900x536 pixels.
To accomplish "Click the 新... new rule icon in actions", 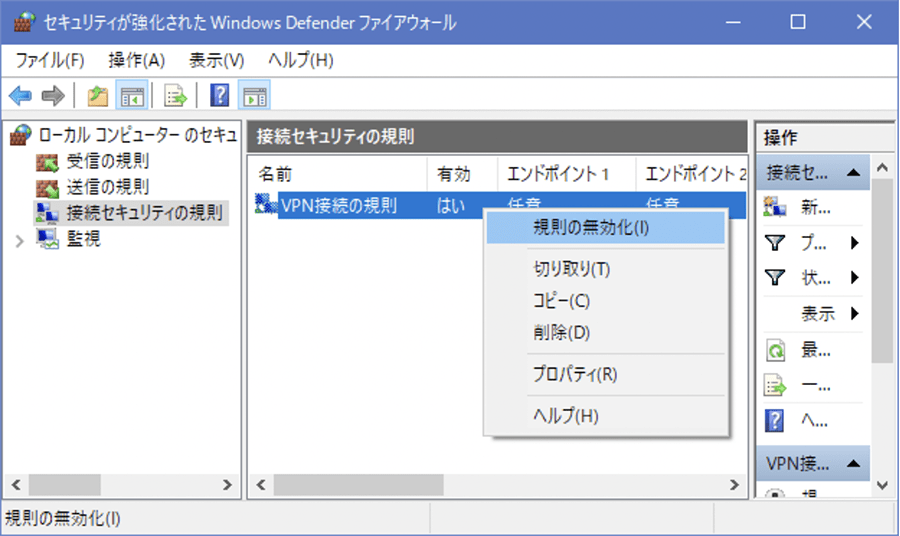I will tap(775, 207).
